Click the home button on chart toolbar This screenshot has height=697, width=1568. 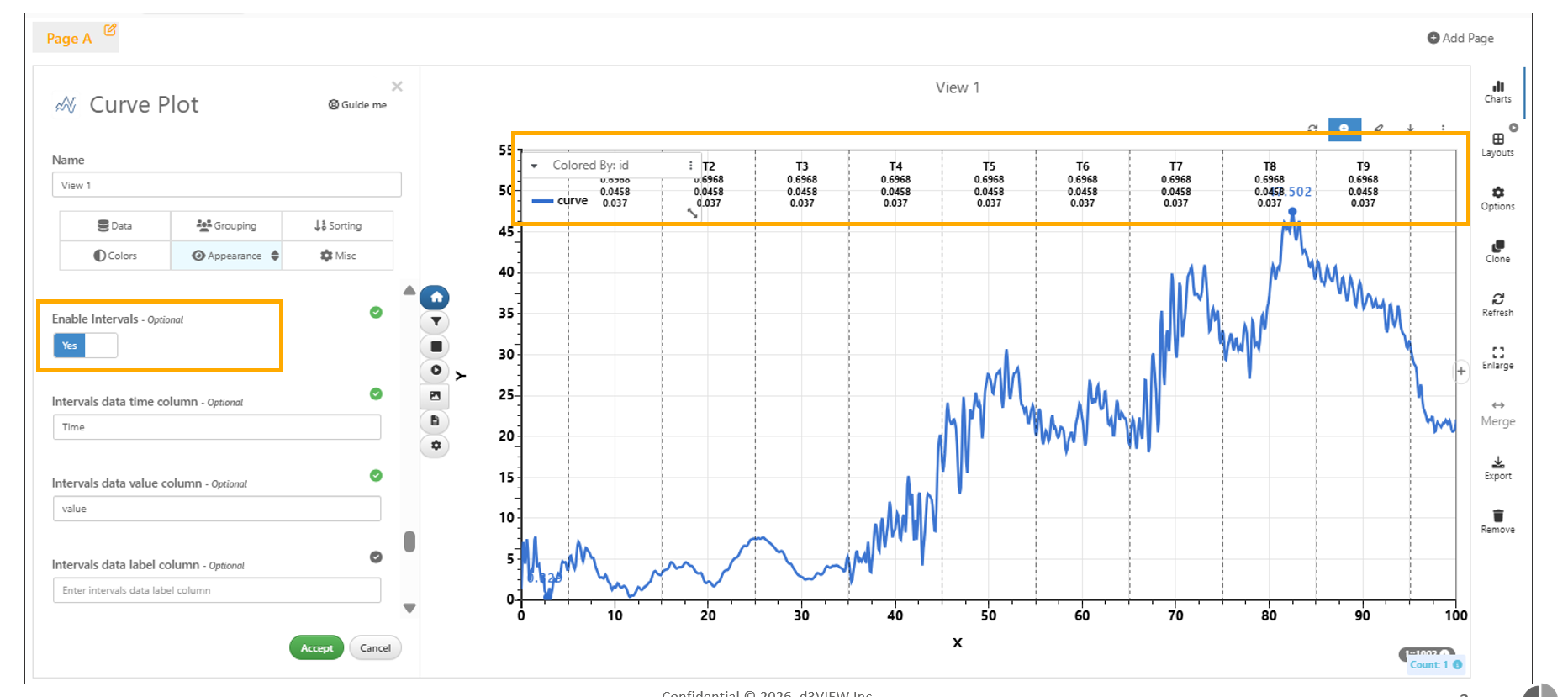click(x=436, y=298)
